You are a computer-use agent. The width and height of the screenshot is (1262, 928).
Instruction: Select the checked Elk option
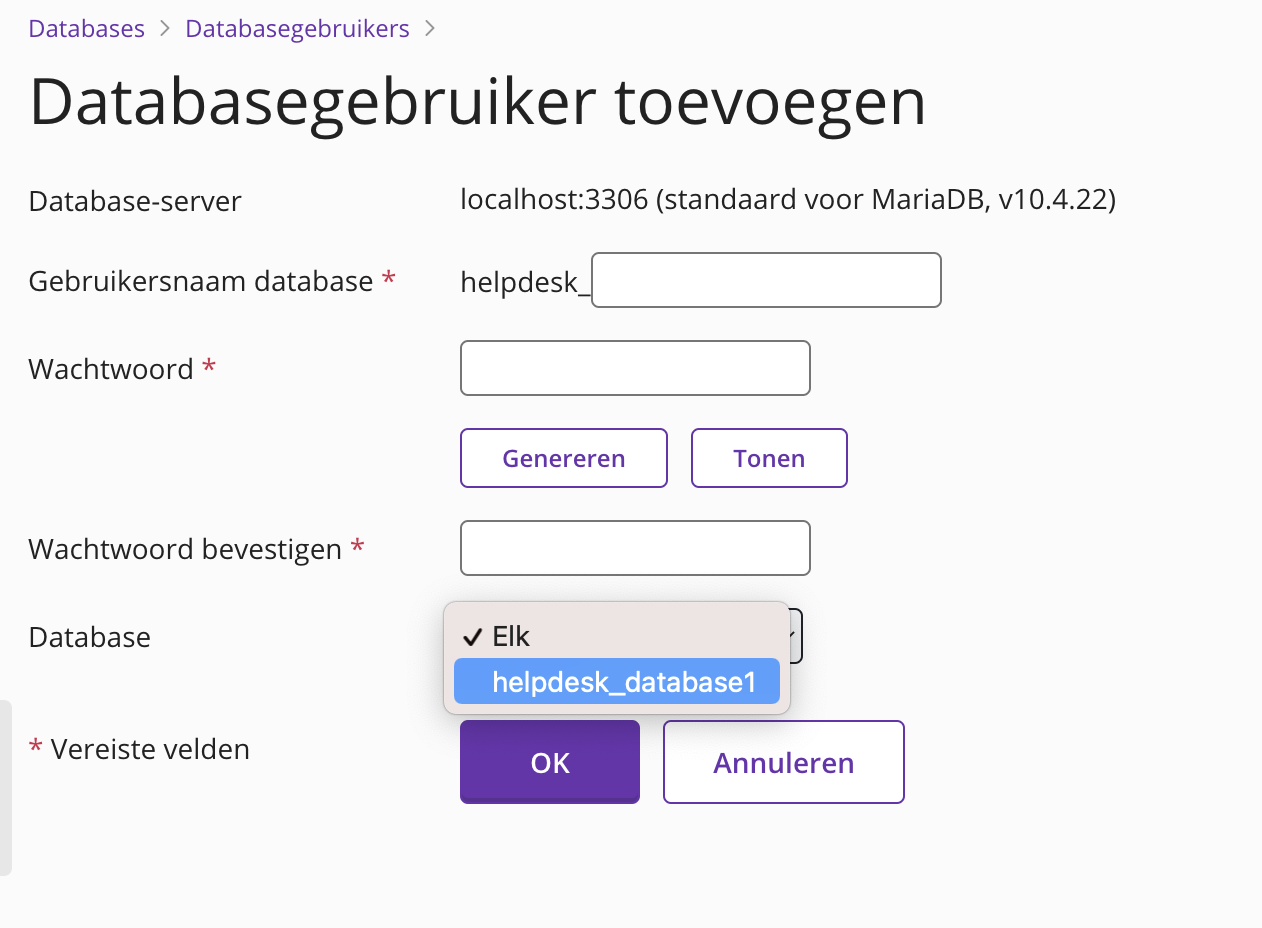(512, 636)
